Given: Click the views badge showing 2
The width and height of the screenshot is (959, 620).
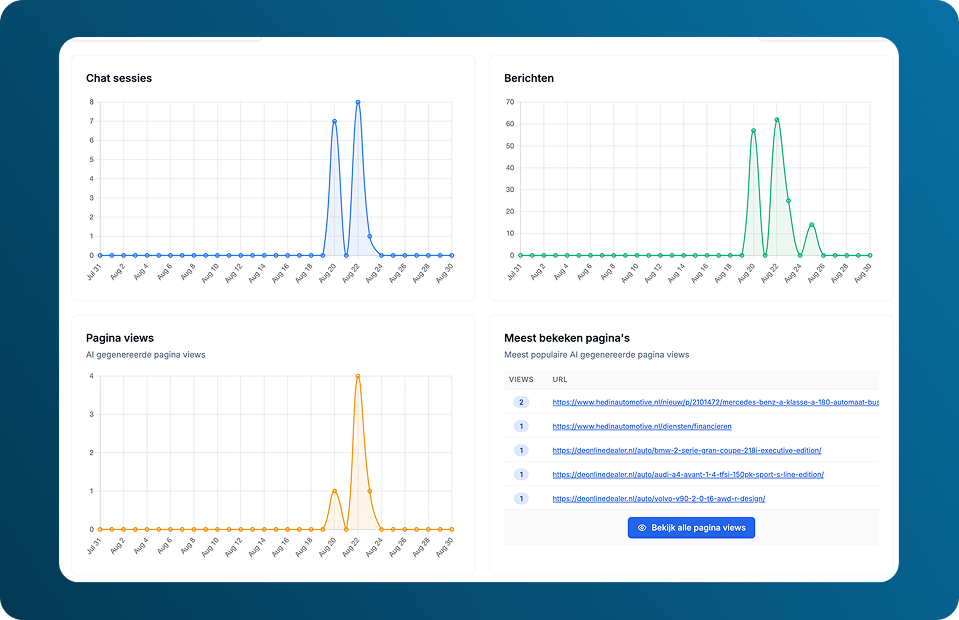Looking at the screenshot, I should [x=520, y=402].
